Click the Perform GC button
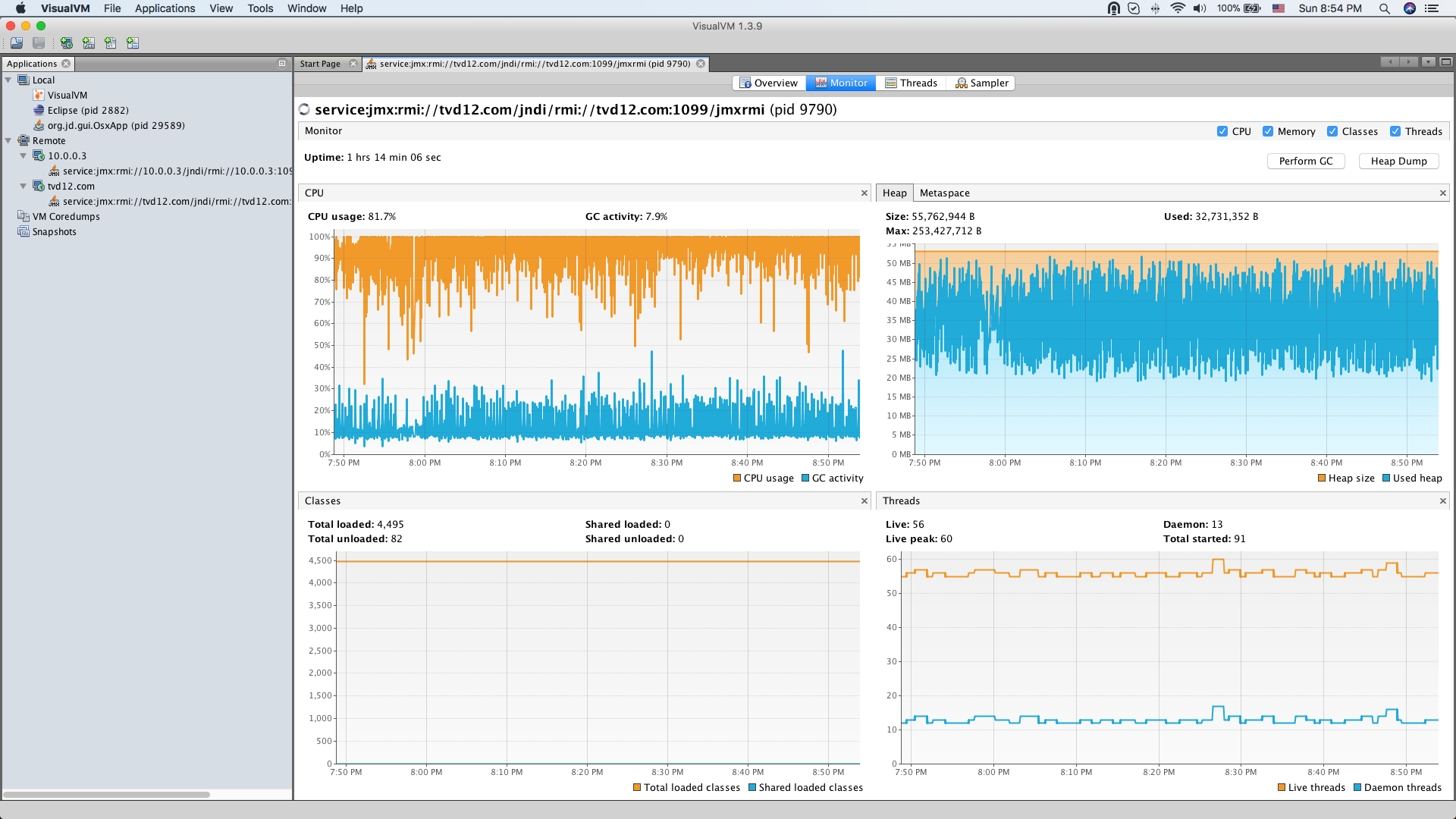 1305,162
